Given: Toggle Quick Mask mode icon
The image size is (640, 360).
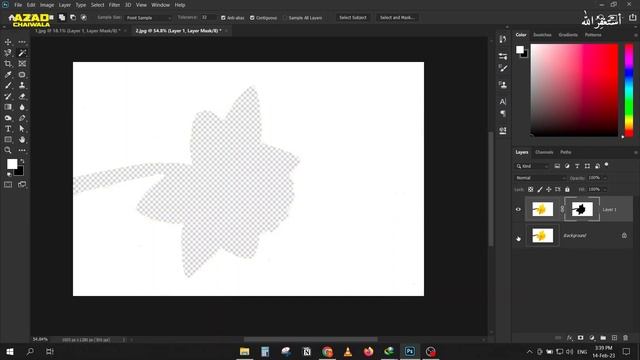Looking at the screenshot, I should (8, 184).
